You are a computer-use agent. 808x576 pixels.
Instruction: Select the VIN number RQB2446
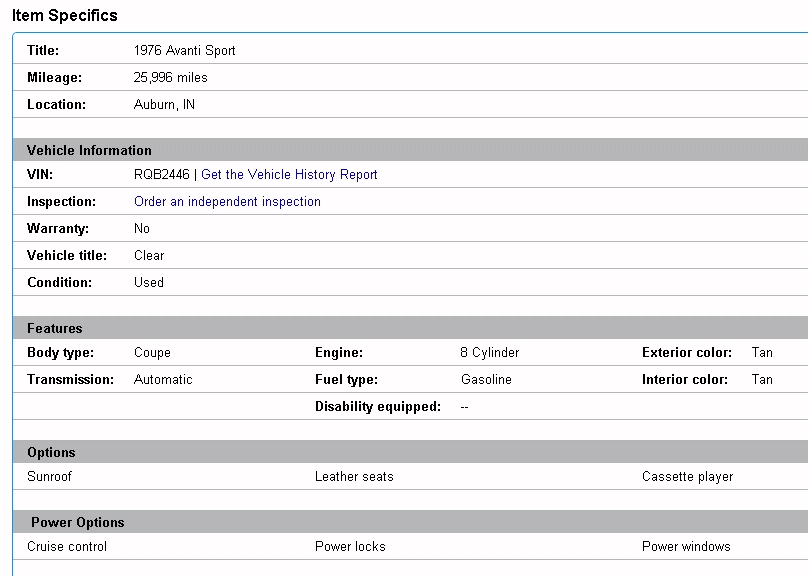tap(161, 175)
